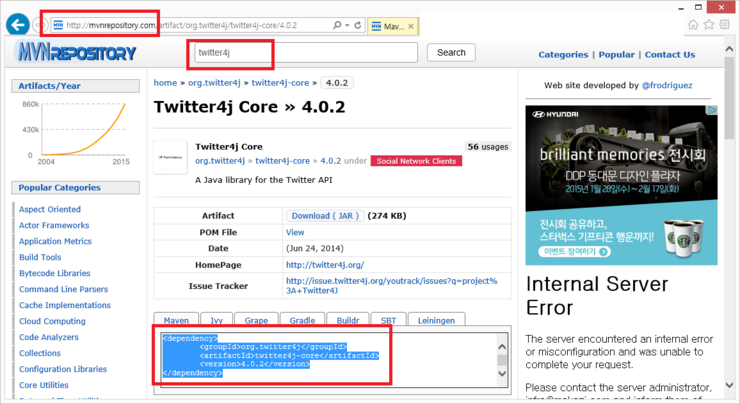
Task: Open the browser home icon
Action: point(694,25)
